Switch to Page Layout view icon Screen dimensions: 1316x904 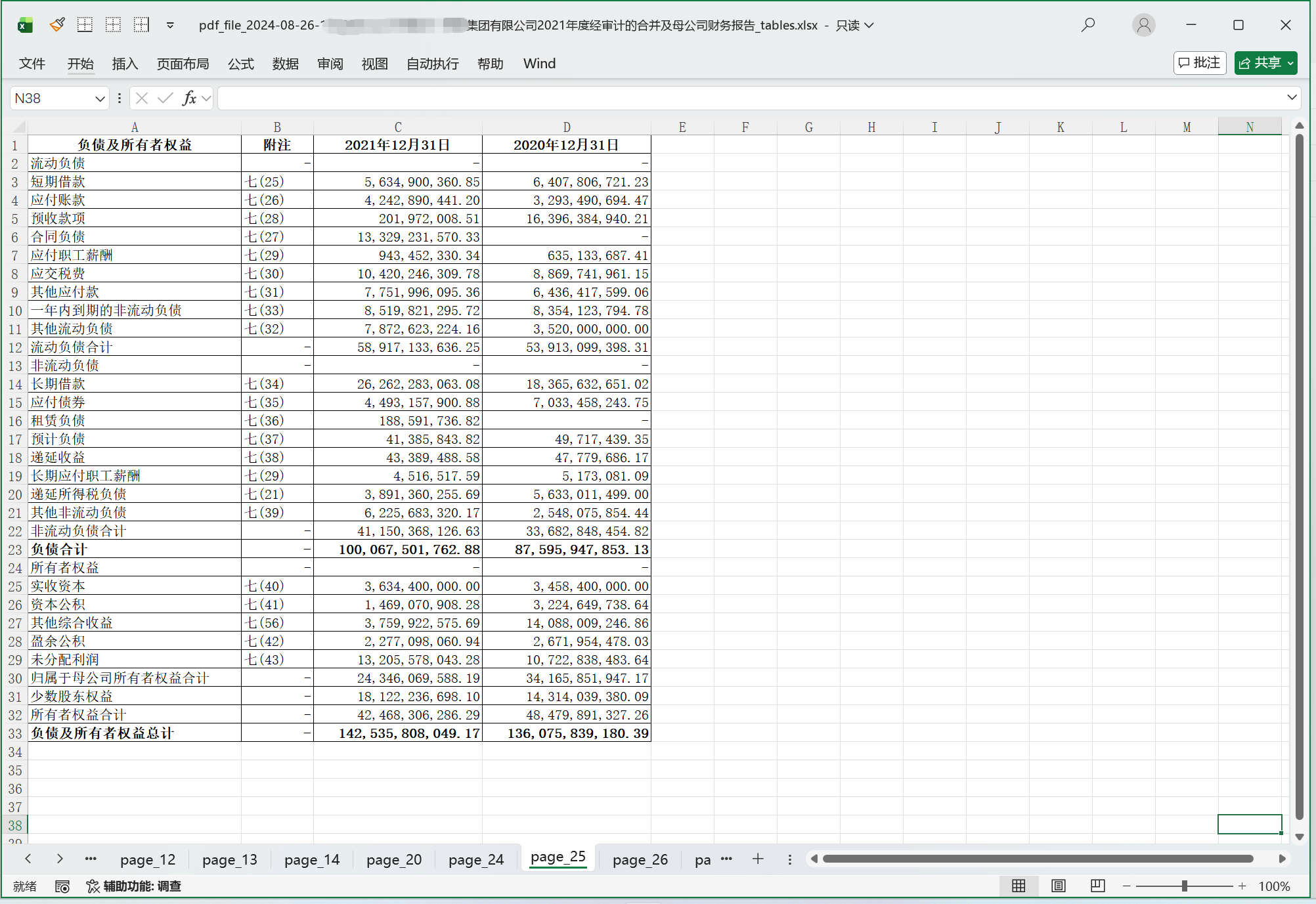click(1058, 886)
